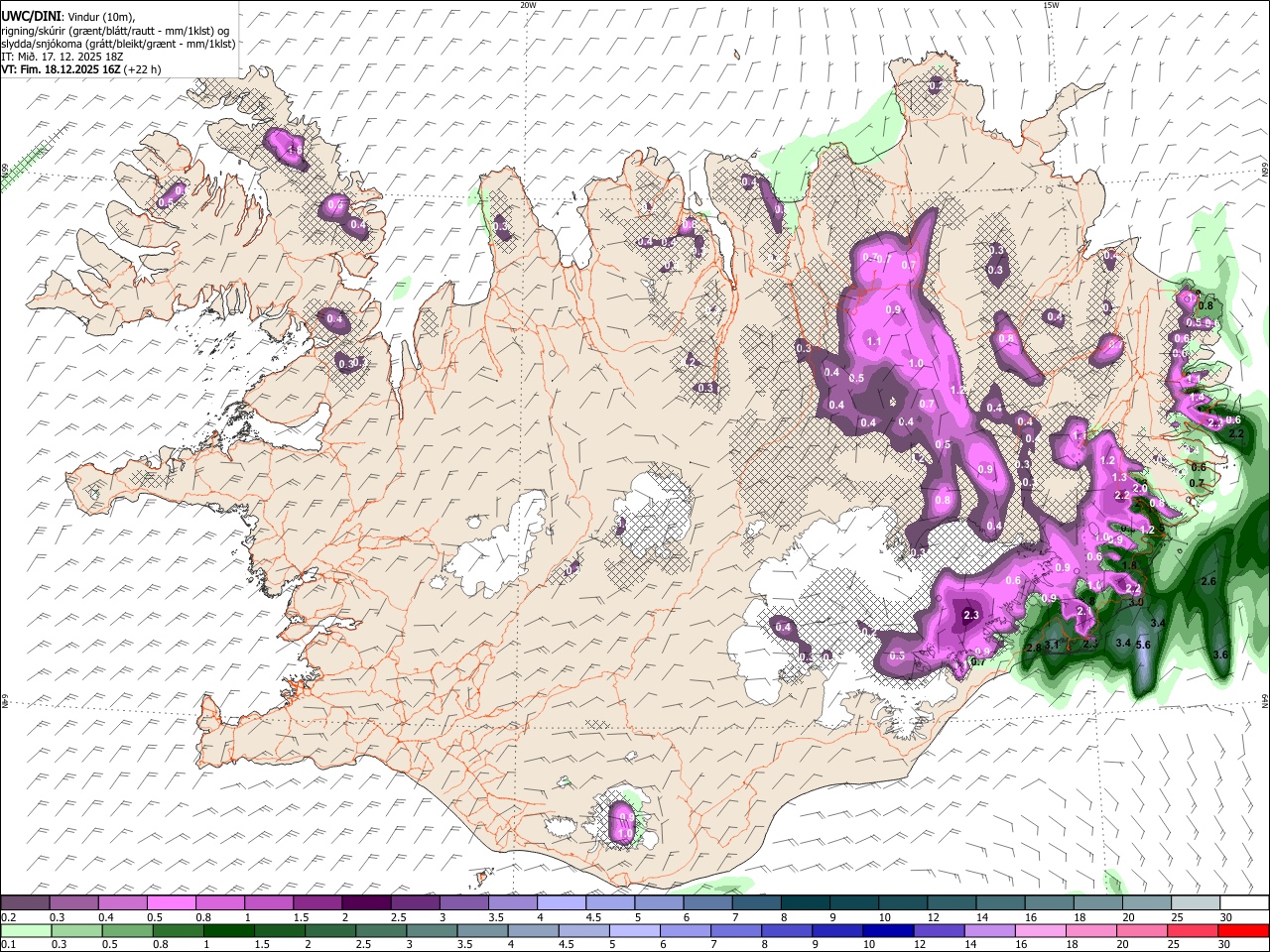Click the 5.6 precipitation value on map
The width and height of the screenshot is (1270, 952).
pyautogui.click(x=1143, y=645)
